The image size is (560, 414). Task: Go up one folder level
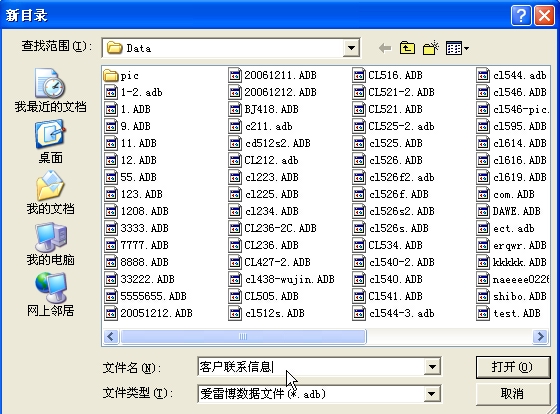pyautogui.click(x=407, y=48)
